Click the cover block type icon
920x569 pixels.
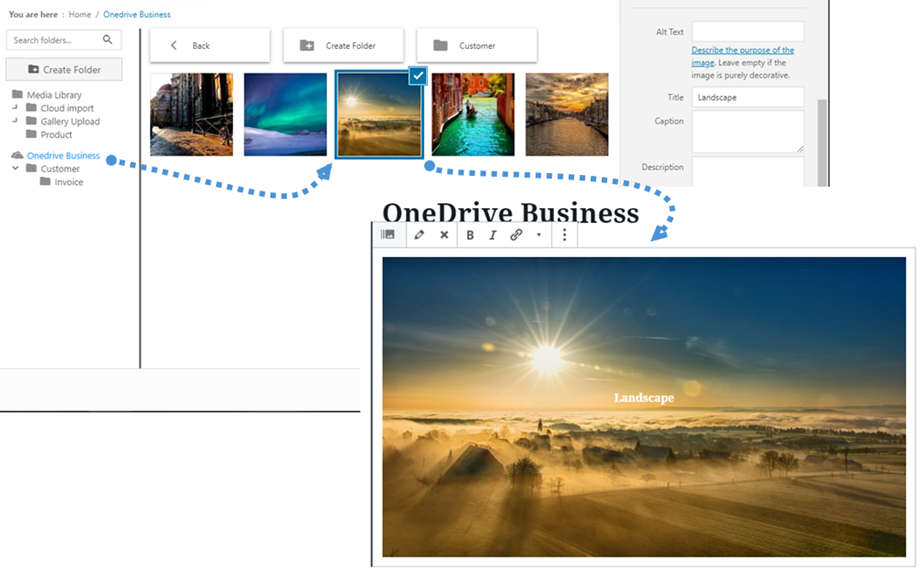click(x=388, y=235)
